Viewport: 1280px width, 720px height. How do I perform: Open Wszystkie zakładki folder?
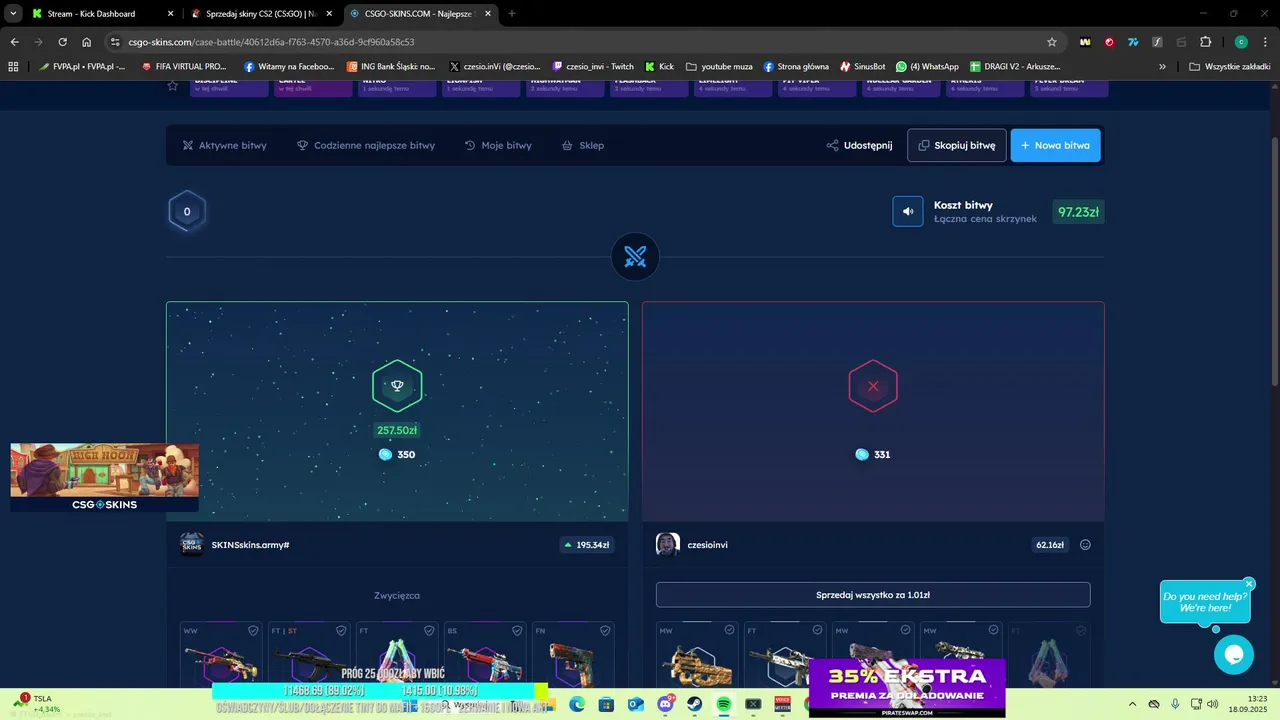1229,67
